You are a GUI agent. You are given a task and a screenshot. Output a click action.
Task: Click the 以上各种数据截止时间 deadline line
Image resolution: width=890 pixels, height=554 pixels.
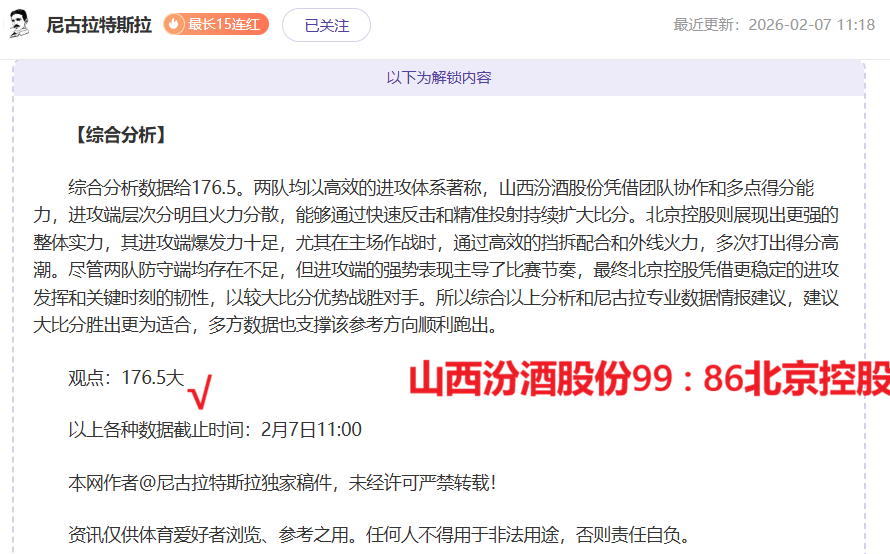(214, 430)
